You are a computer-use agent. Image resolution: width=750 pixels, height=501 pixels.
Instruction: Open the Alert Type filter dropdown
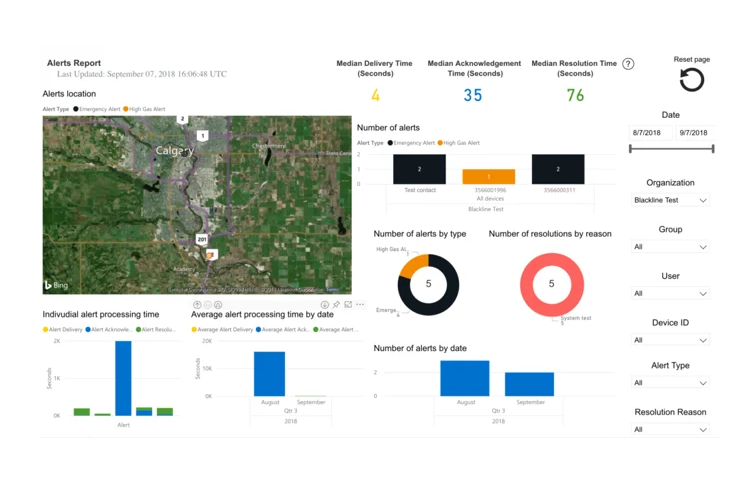click(670, 383)
